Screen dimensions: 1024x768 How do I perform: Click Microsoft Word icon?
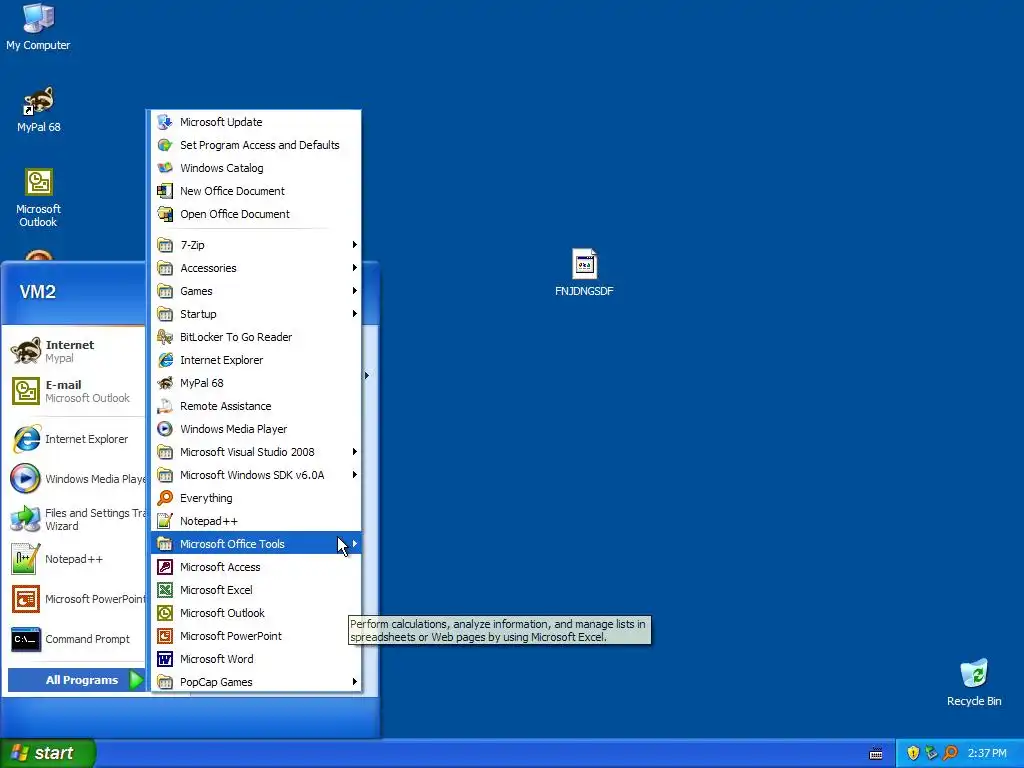click(x=165, y=659)
